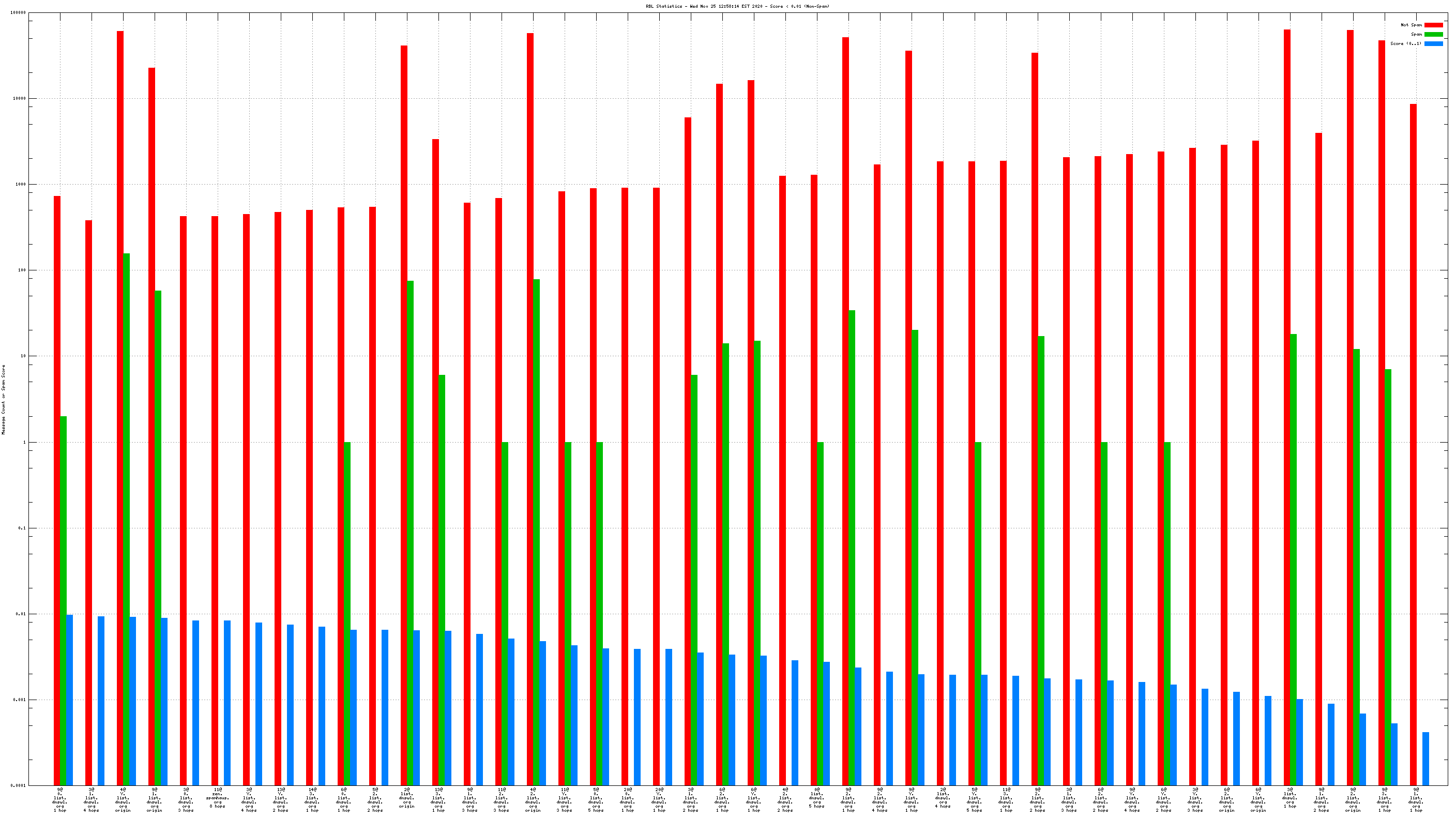Click the zen.spamhaus.org 8 hops axis label
Image resolution: width=1456 pixels, height=819 pixels.
pos(218,797)
